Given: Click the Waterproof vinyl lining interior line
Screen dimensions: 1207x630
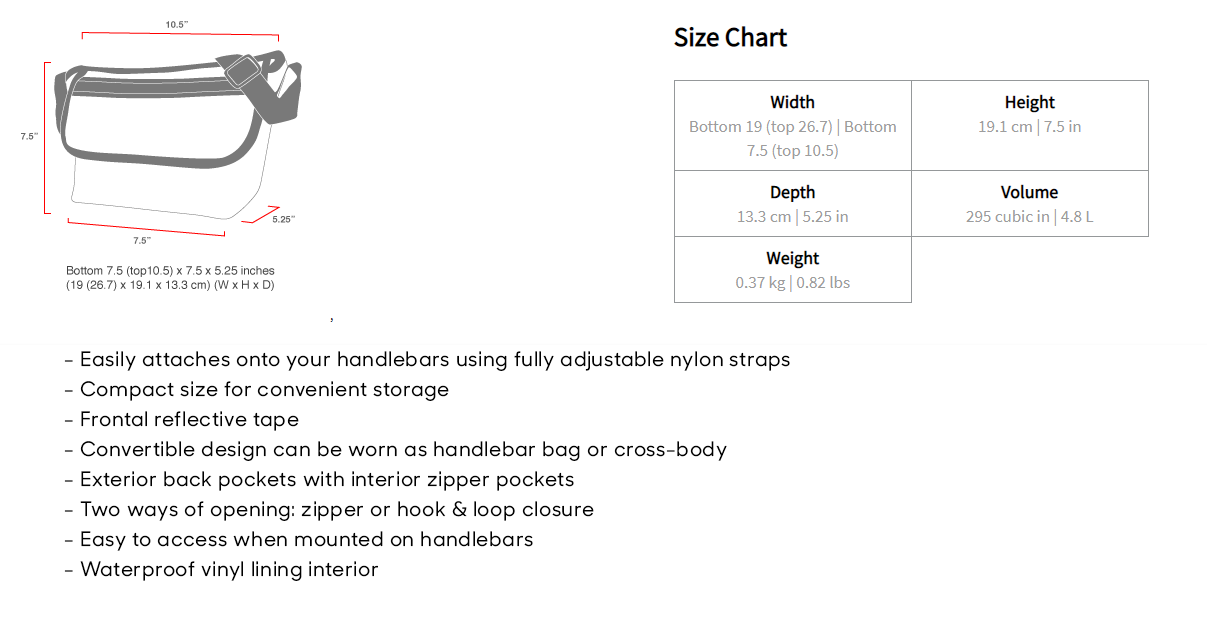Looking at the screenshot, I should 221,570.
